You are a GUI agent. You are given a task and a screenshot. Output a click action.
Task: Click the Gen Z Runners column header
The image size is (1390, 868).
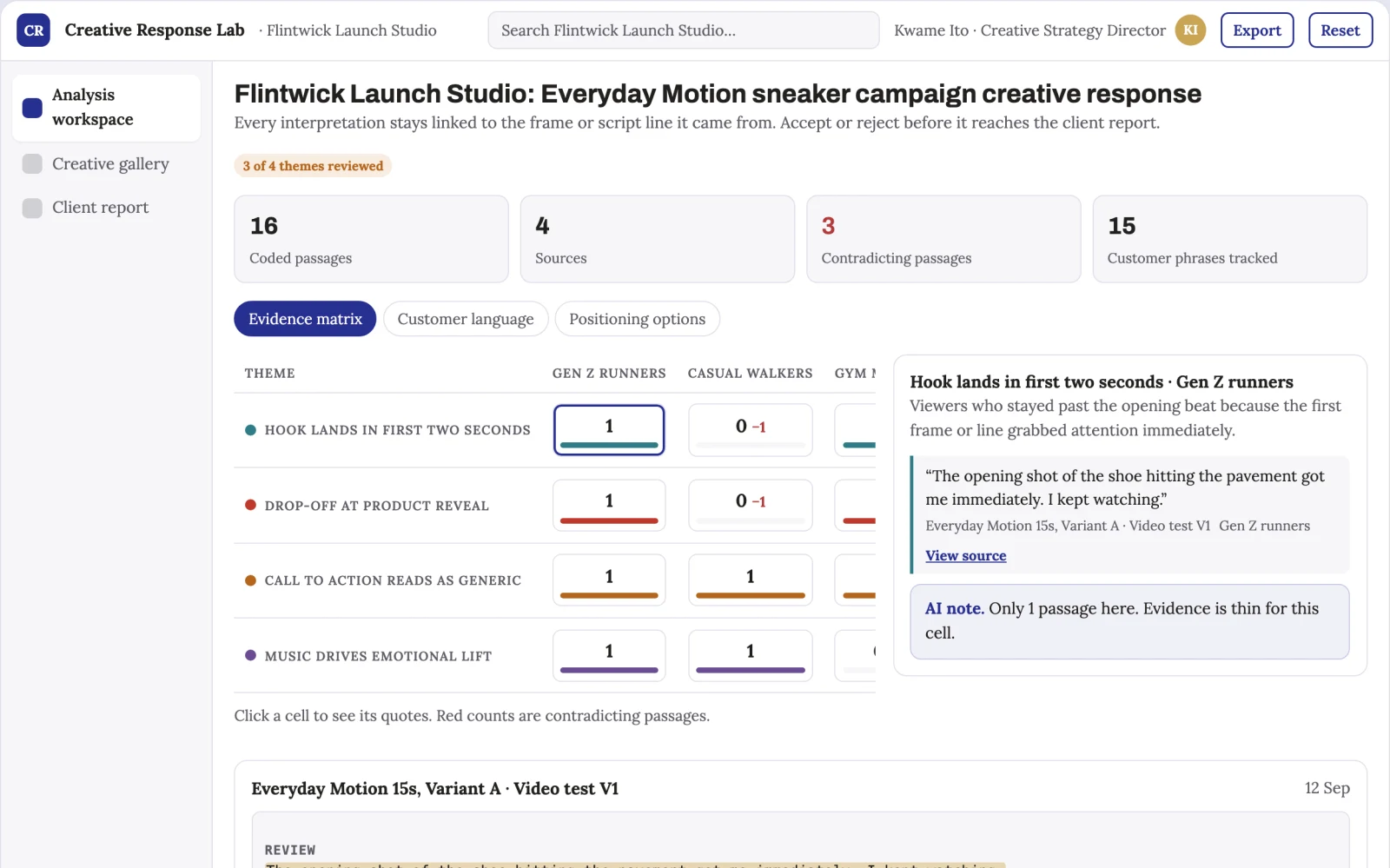[609, 374]
